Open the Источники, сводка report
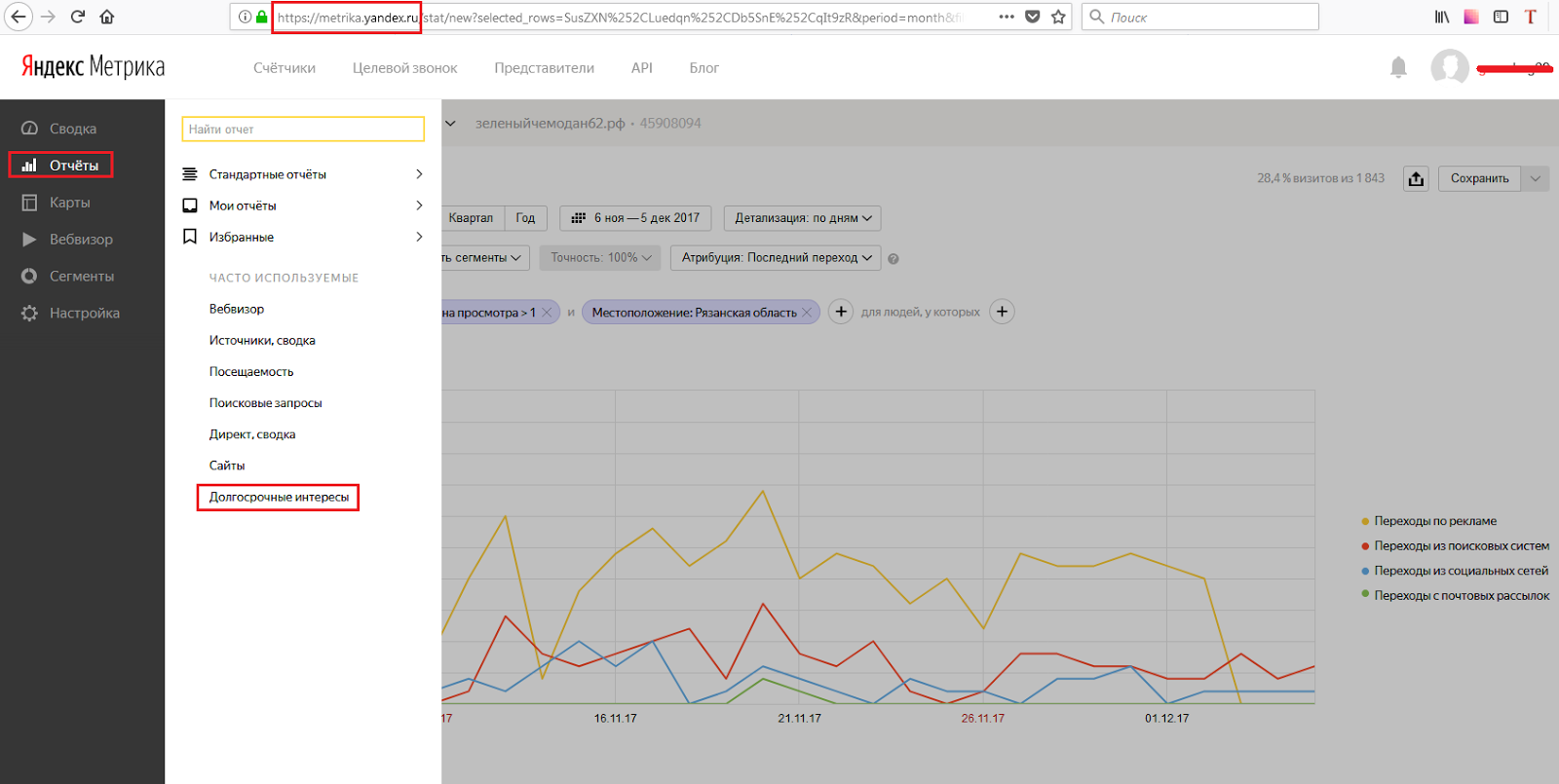Viewport: 1559px width, 784px height. click(x=262, y=341)
